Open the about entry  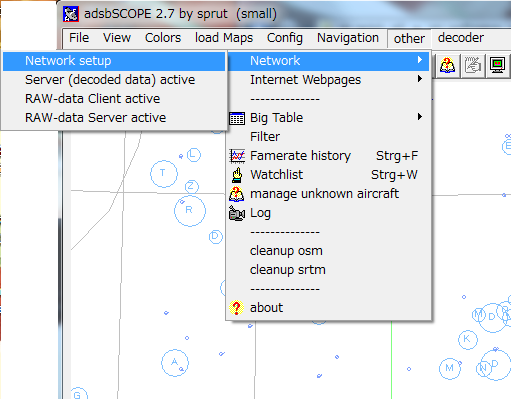pos(329,308)
